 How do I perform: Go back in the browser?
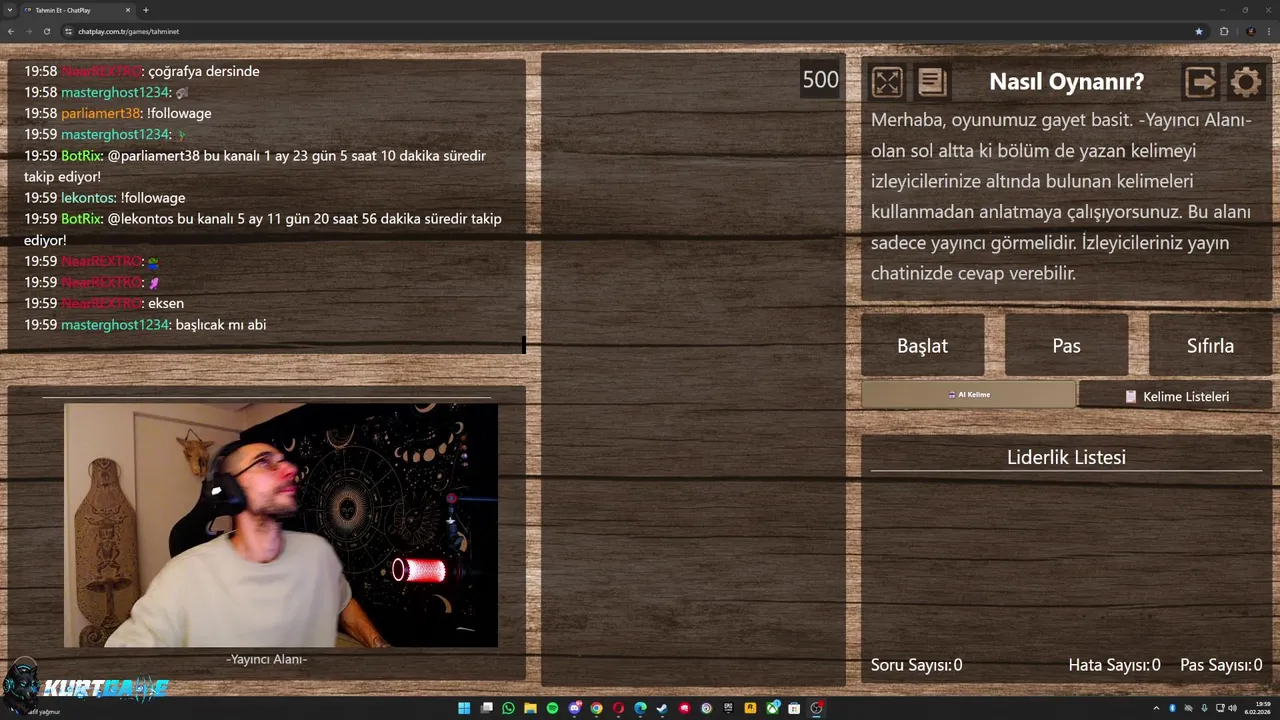click(x=11, y=31)
